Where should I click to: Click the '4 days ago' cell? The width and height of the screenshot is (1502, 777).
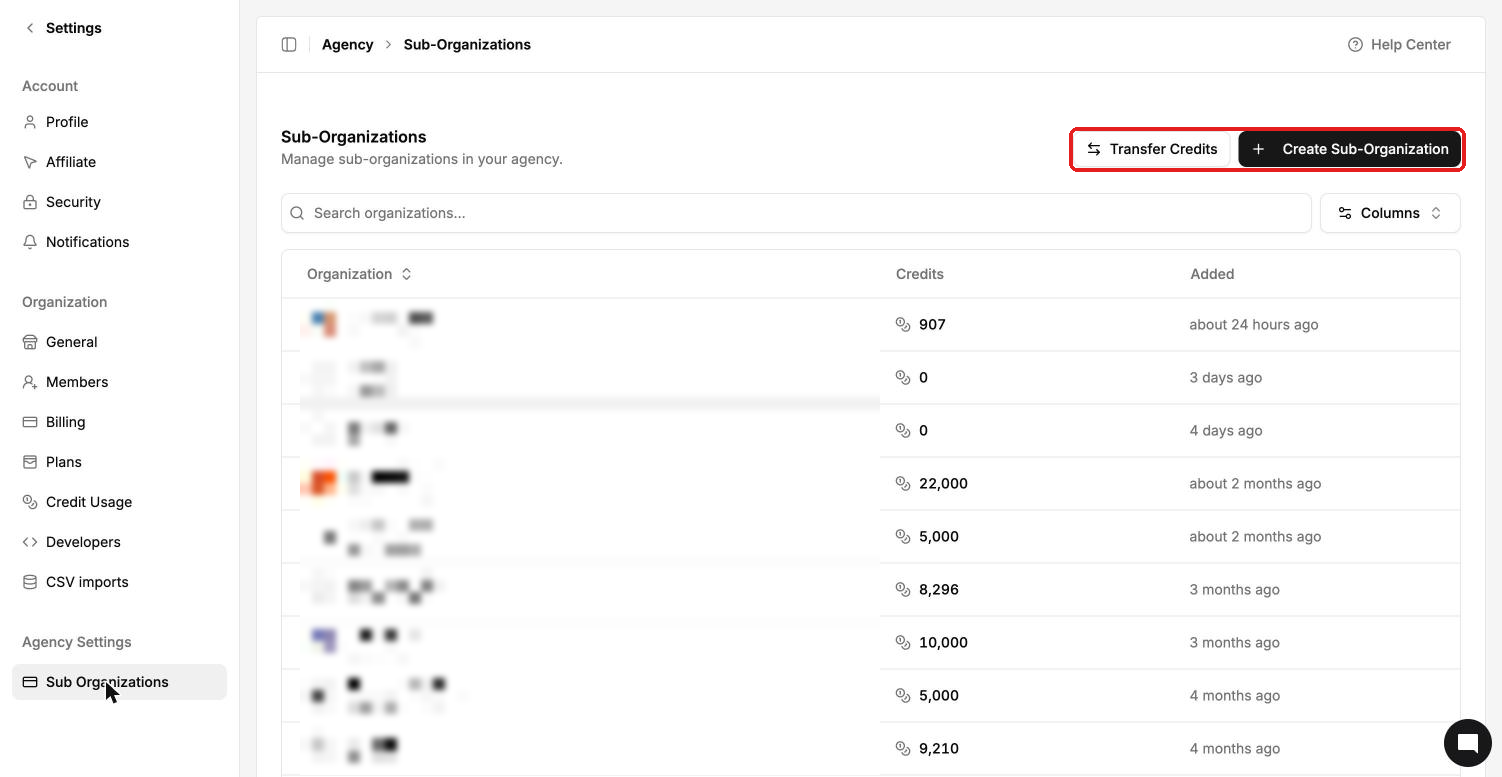click(x=1226, y=430)
